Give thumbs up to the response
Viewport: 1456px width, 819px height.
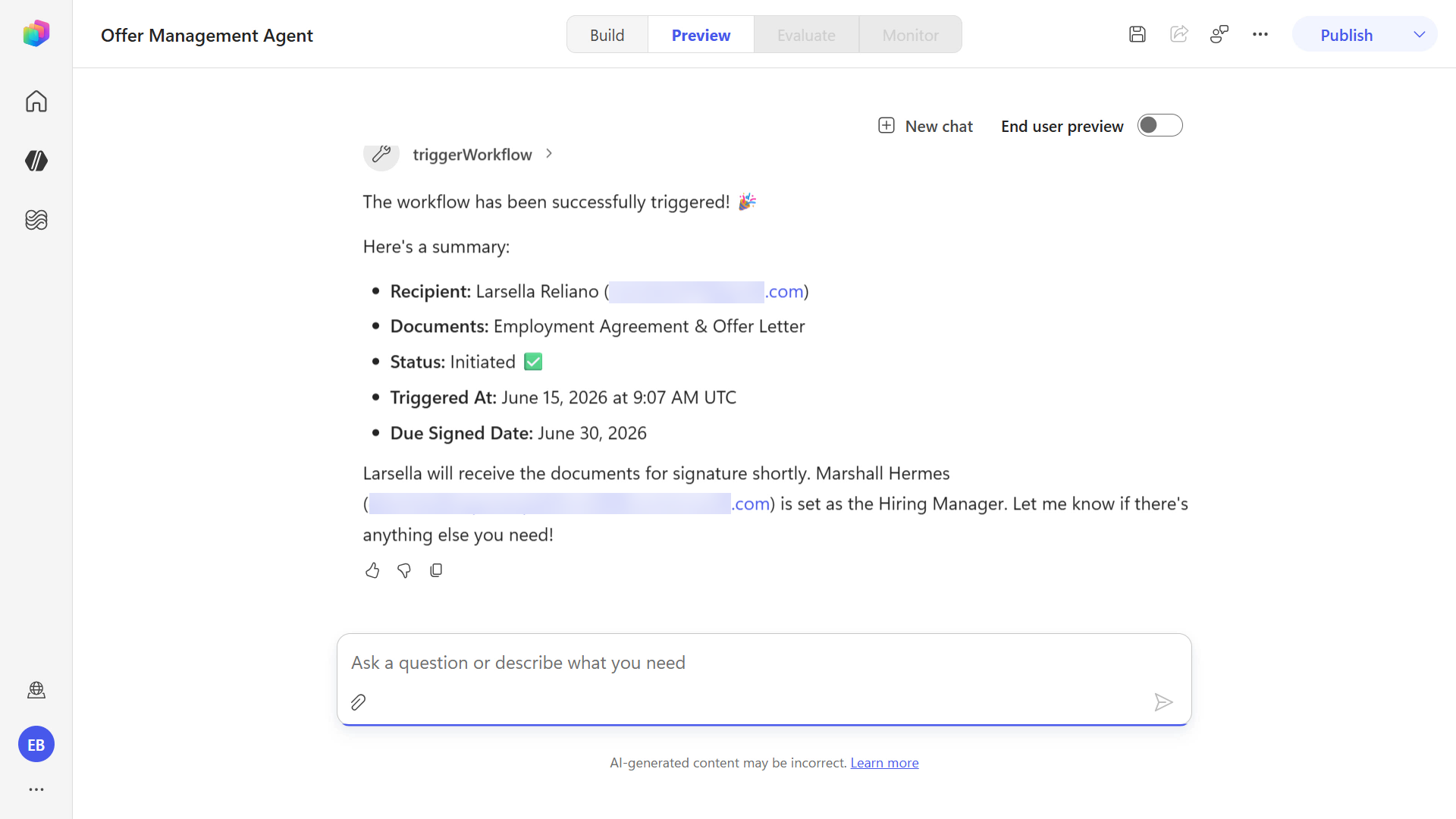(x=372, y=570)
